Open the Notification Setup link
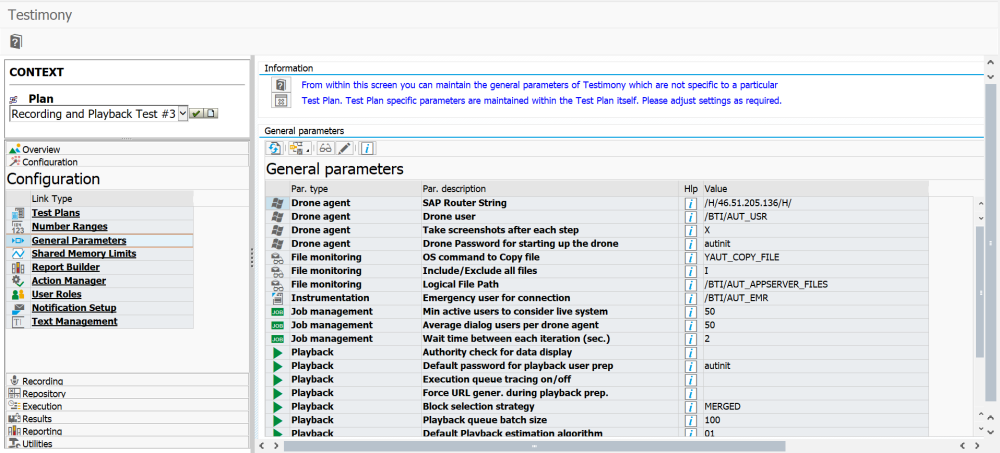 click(x=74, y=308)
